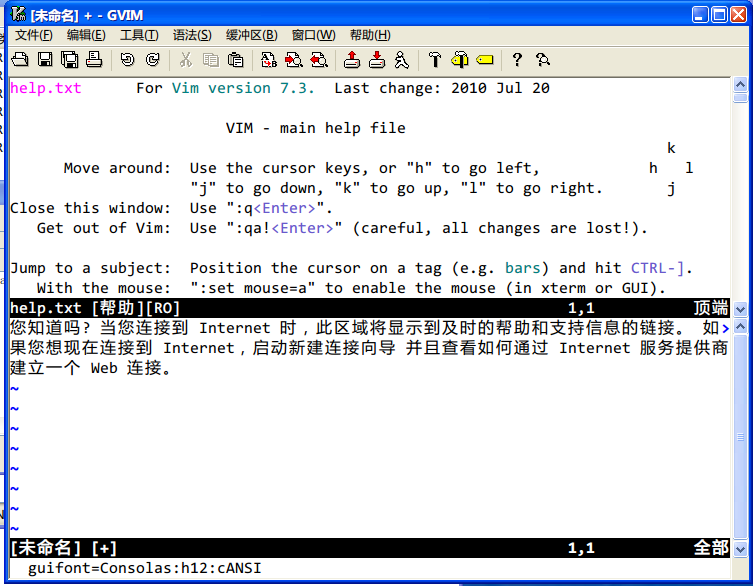The image size is (753, 586).
Task: Click the Build Tags icon
Action: point(460,60)
